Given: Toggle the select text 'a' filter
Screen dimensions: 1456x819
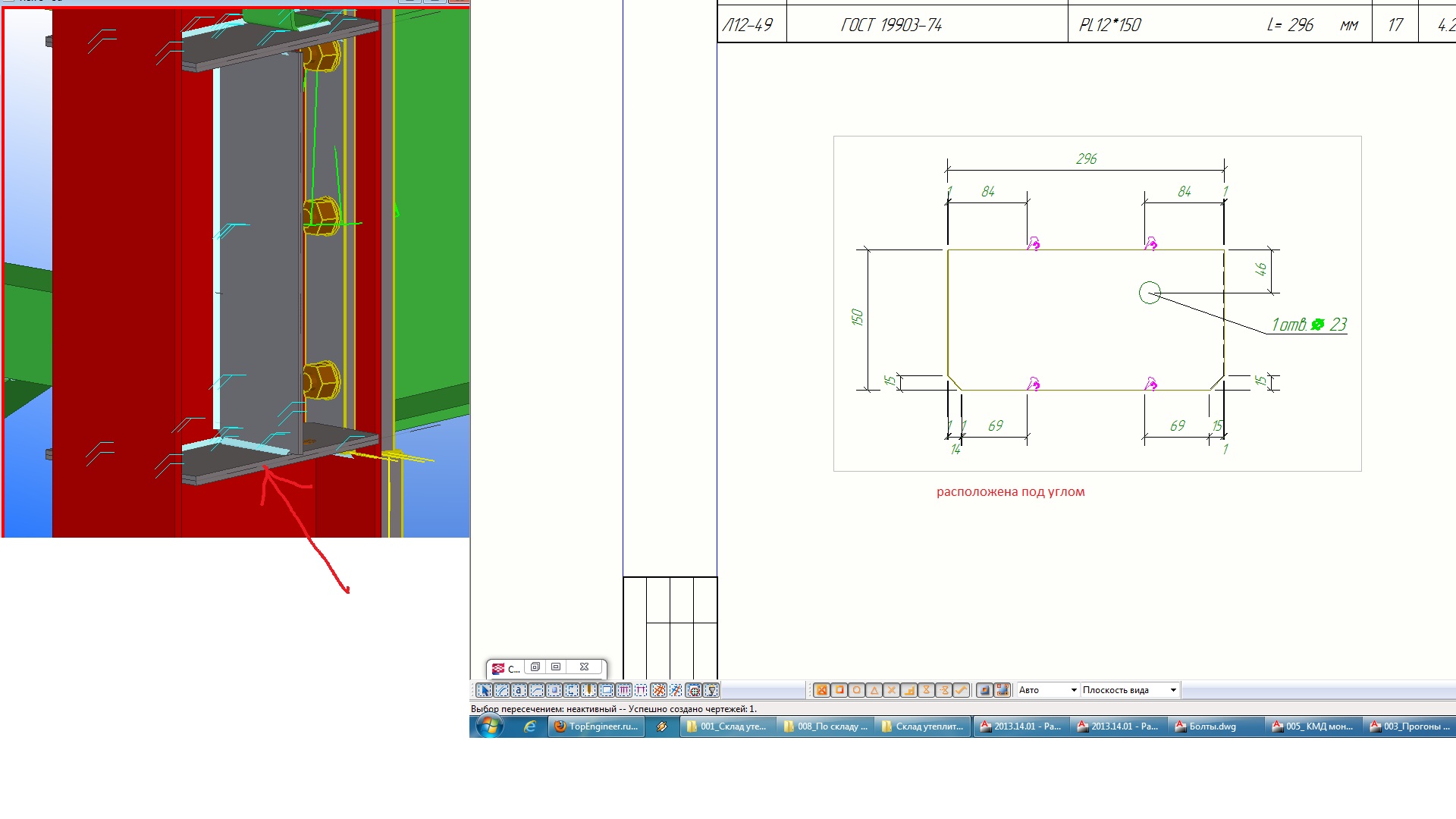Looking at the screenshot, I should (519, 690).
